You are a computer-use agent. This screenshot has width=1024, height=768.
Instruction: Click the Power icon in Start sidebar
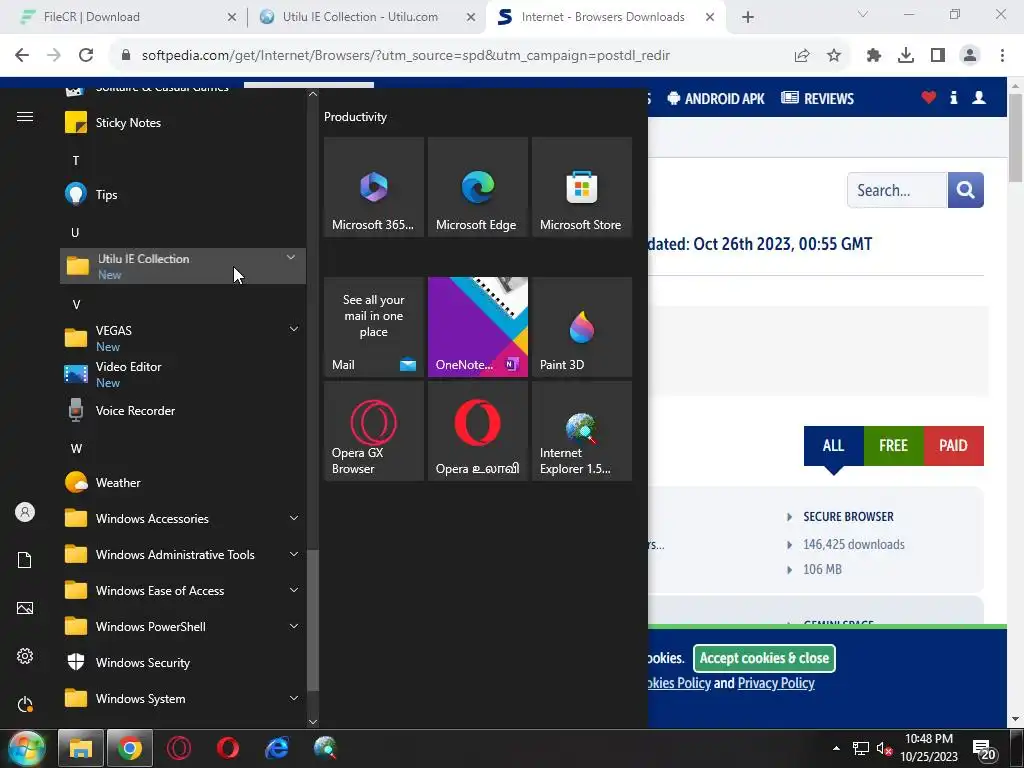pos(25,705)
